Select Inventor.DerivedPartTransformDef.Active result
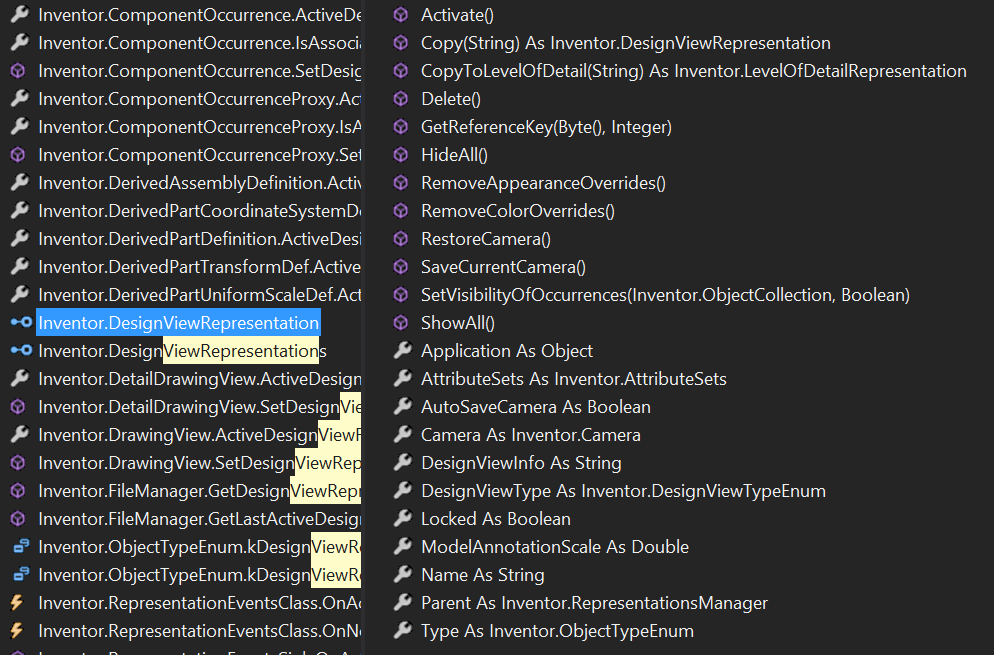Image resolution: width=994 pixels, height=655 pixels. (x=200, y=266)
